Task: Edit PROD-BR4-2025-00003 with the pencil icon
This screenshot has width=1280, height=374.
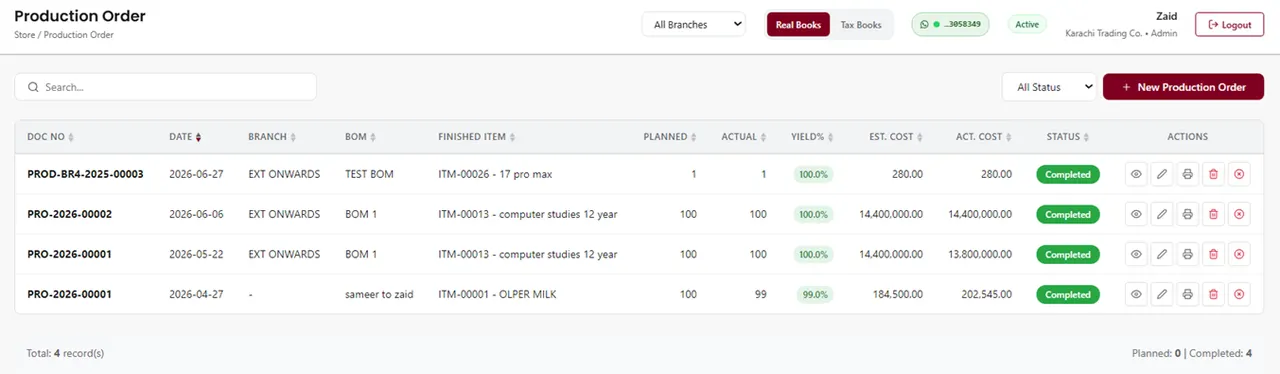Action: 1162,174
